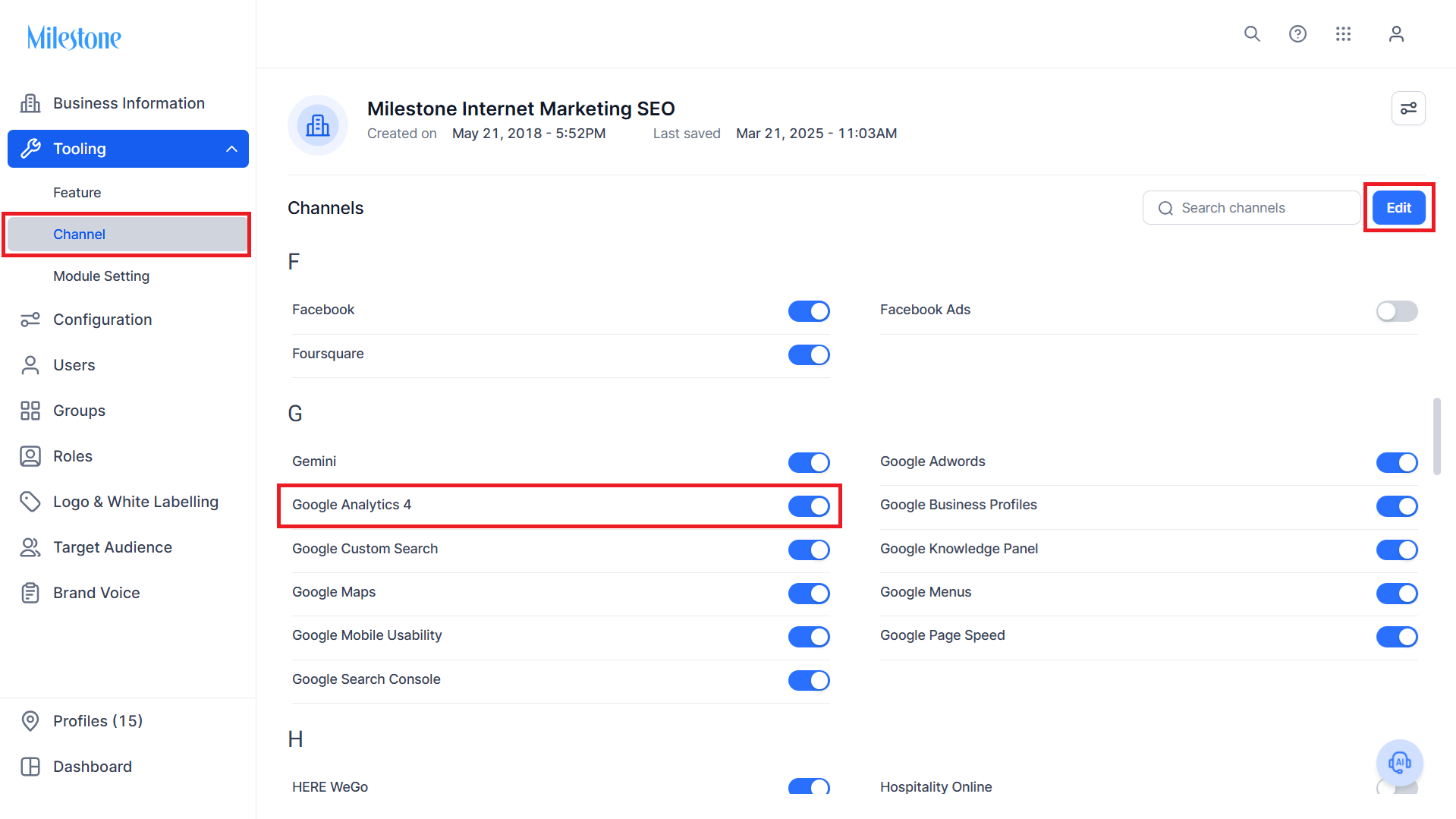Image resolution: width=1456 pixels, height=819 pixels.
Task: Click the Configuration sliders icon
Action: click(30, 320)
